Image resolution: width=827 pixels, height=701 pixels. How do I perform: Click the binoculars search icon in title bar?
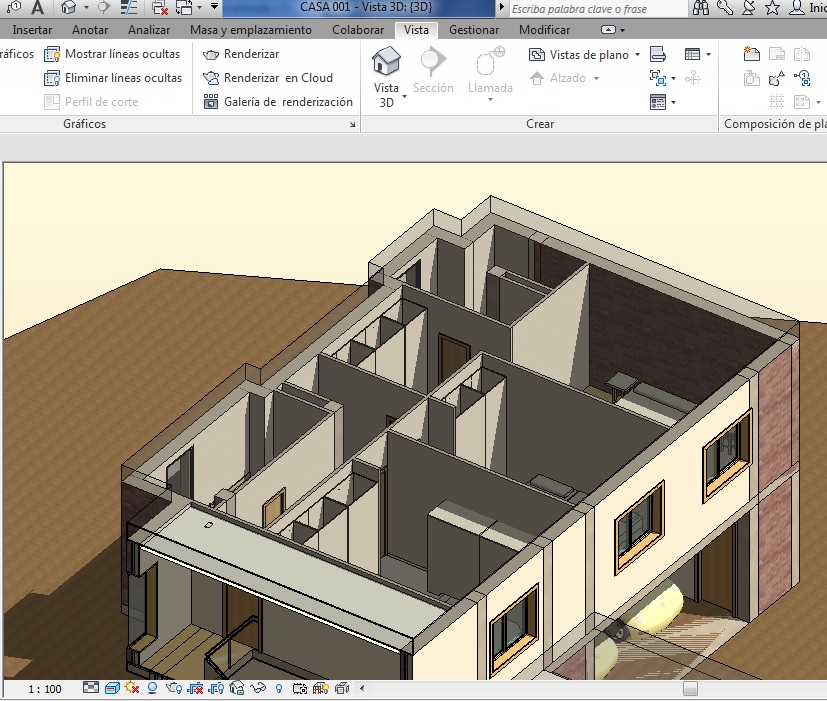coord(701,9)
